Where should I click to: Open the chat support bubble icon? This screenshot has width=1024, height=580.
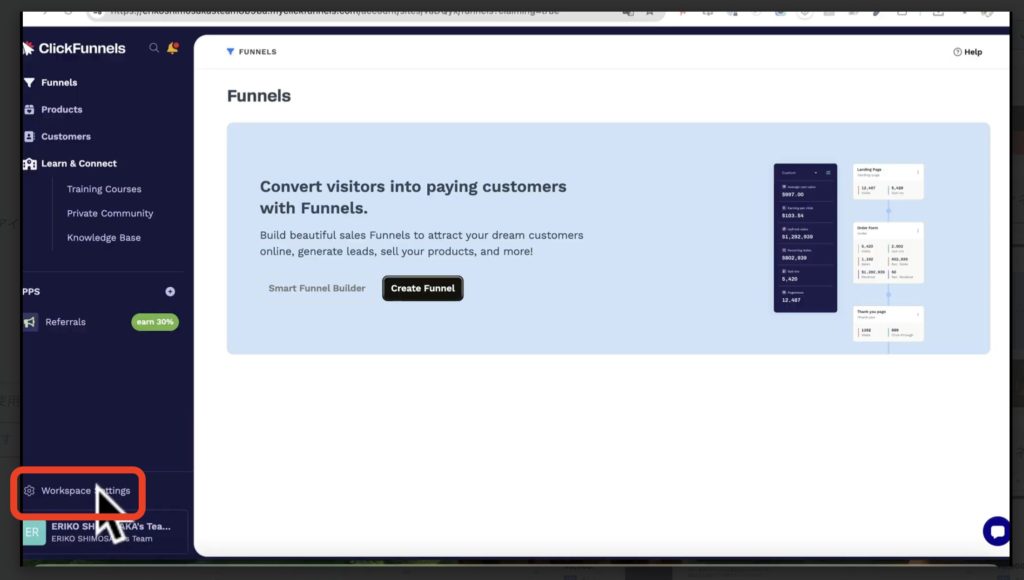point(996,531)
